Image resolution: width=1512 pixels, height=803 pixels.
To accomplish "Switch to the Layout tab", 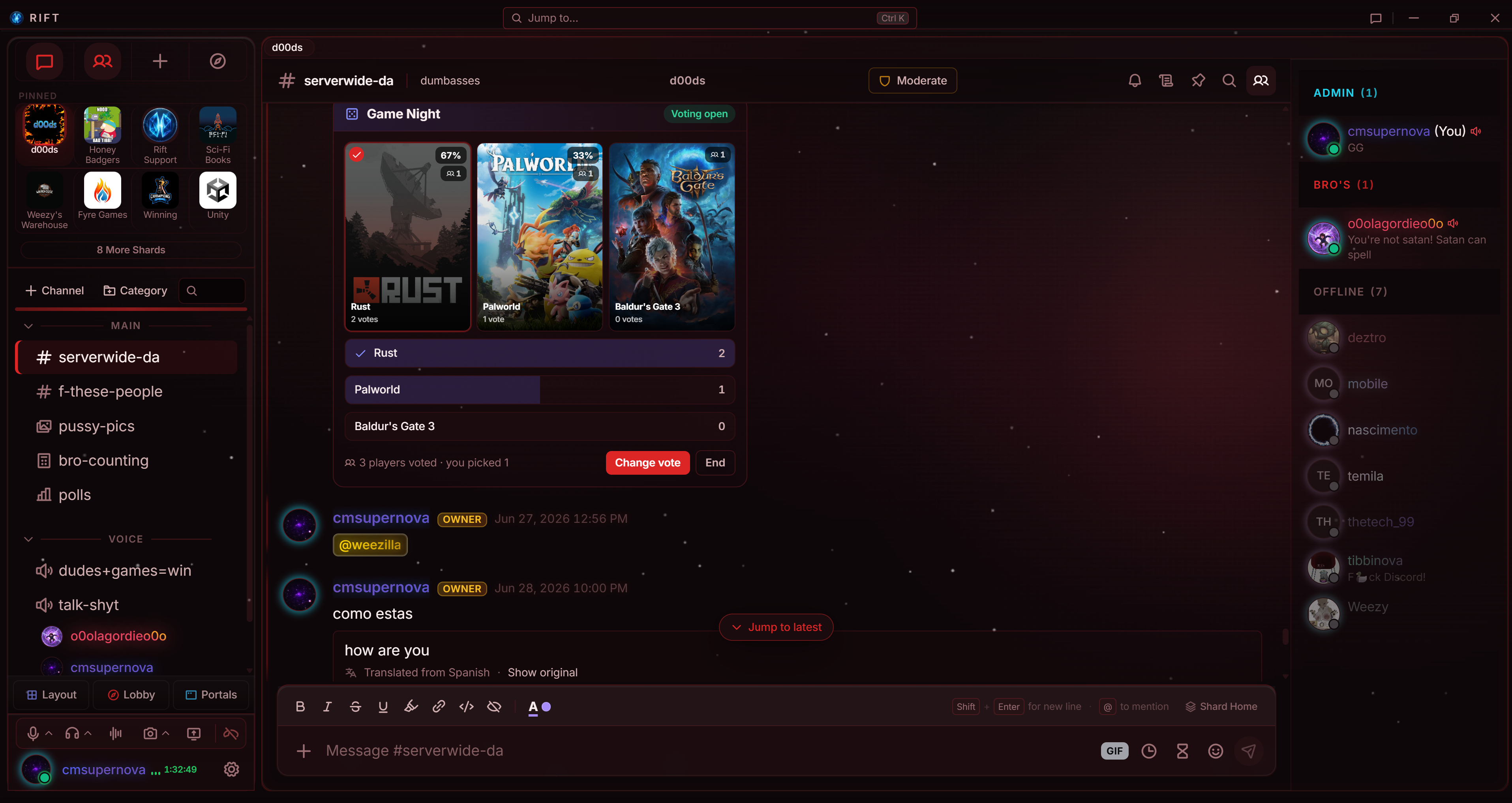I will point(52,694).
